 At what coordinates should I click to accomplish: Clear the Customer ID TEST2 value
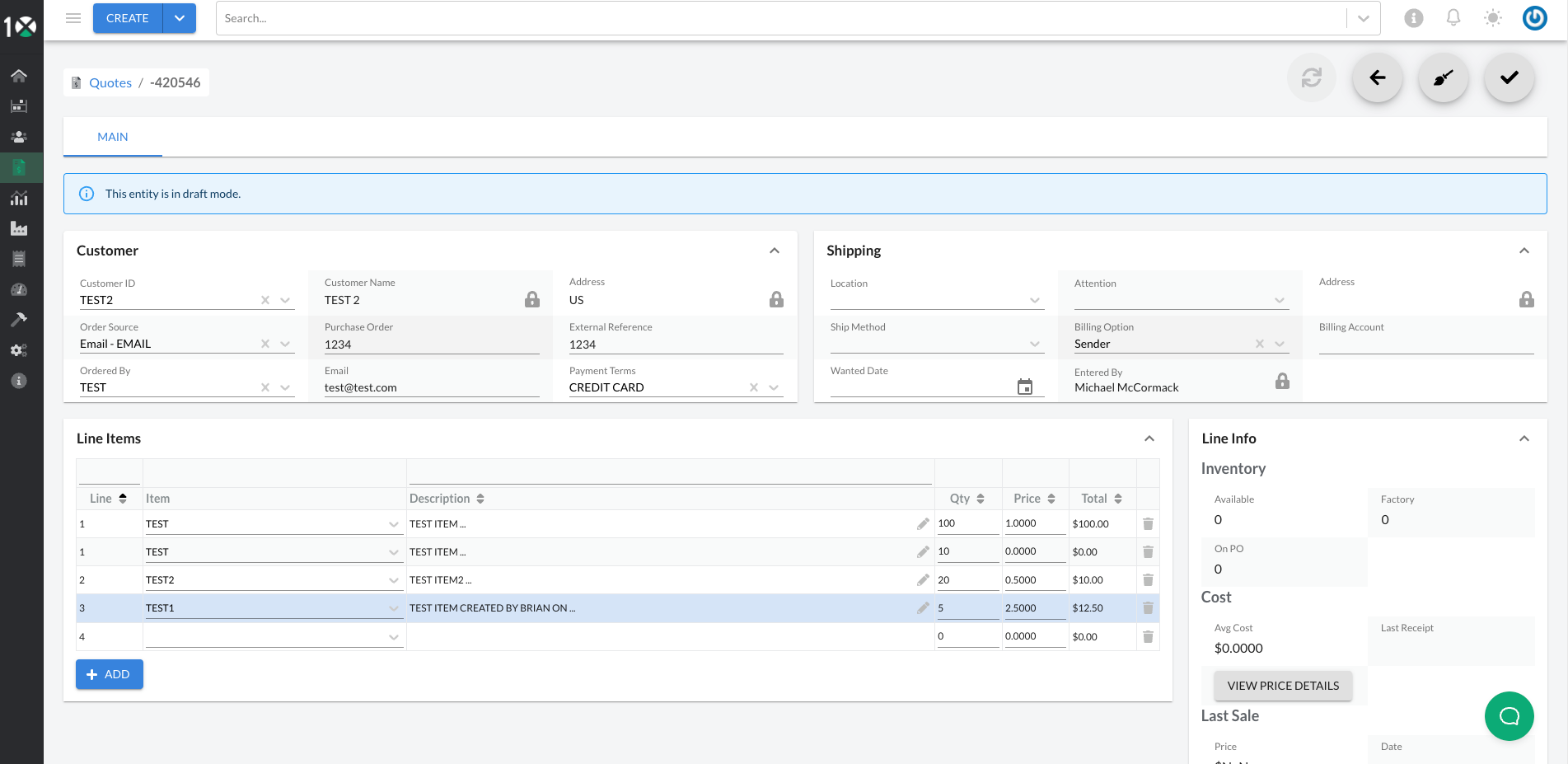(x=265, y=300)
